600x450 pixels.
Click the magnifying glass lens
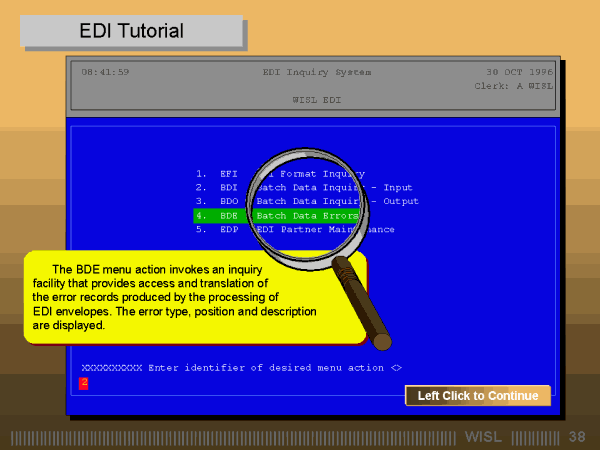[x=303, y=197]
